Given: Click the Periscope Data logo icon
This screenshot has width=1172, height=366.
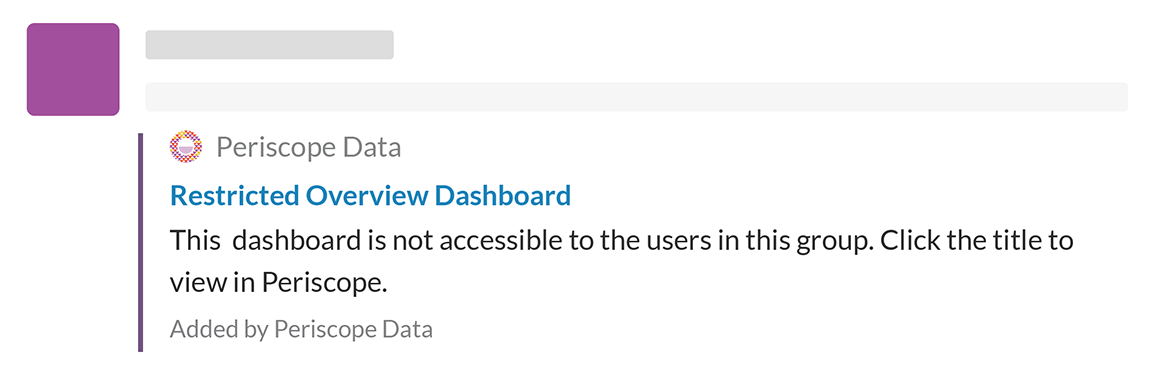Looking at the screenshot, I should [186, 146].
